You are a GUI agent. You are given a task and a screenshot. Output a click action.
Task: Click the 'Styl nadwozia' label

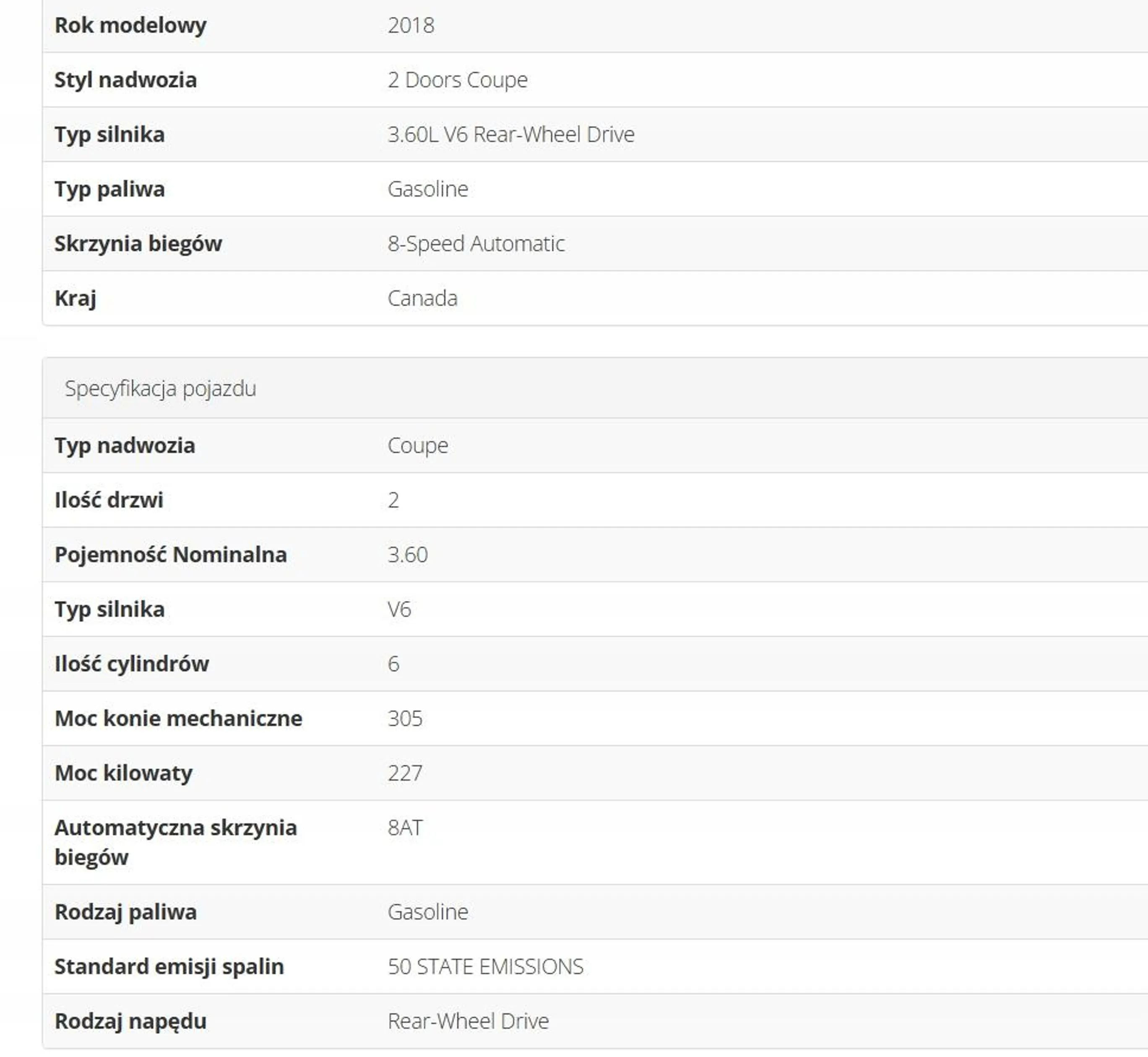(x=125, y=80)
